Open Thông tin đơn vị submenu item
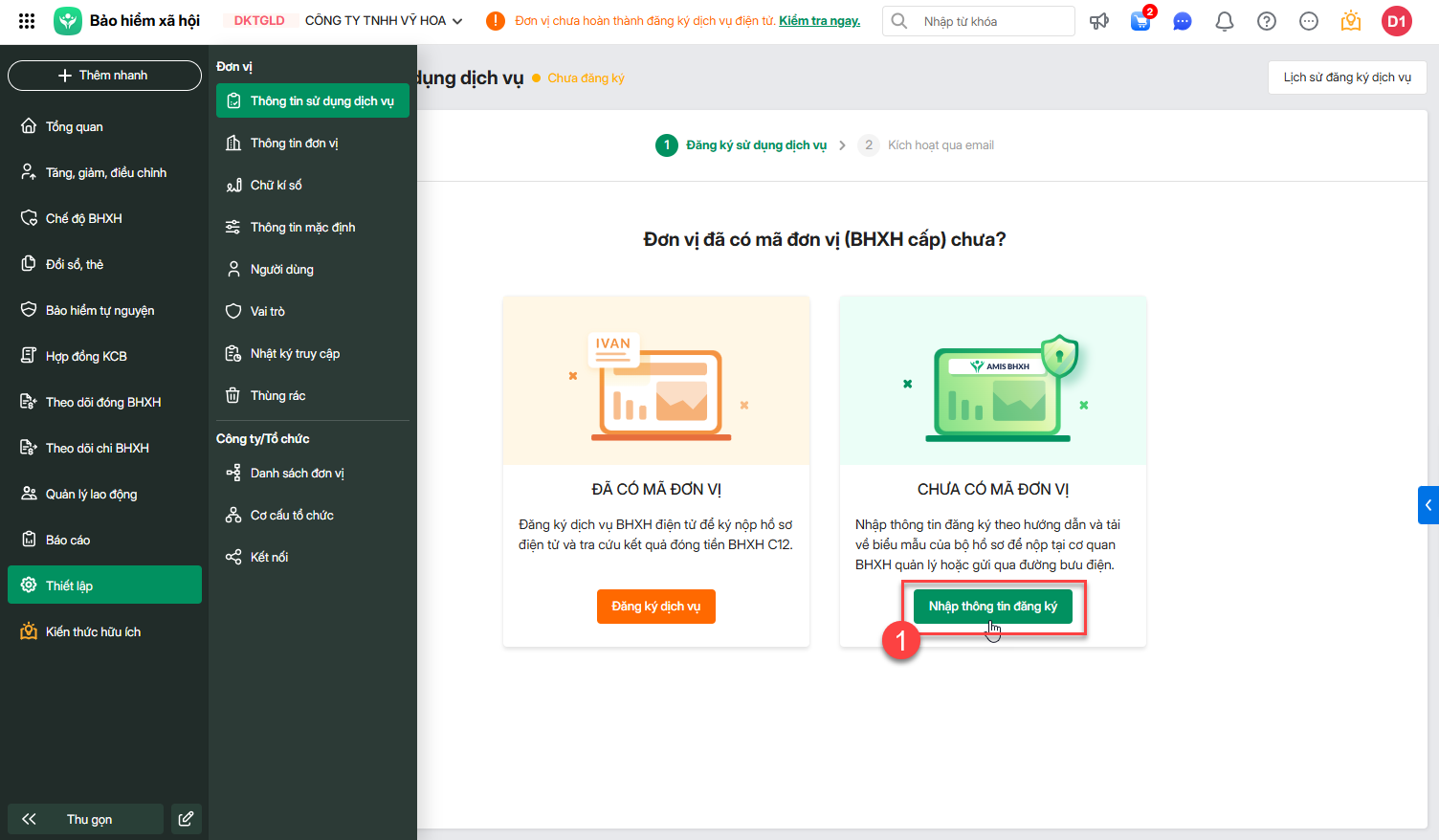The width and height of the screenshot is (1439, 840). [x=313, y=144]
